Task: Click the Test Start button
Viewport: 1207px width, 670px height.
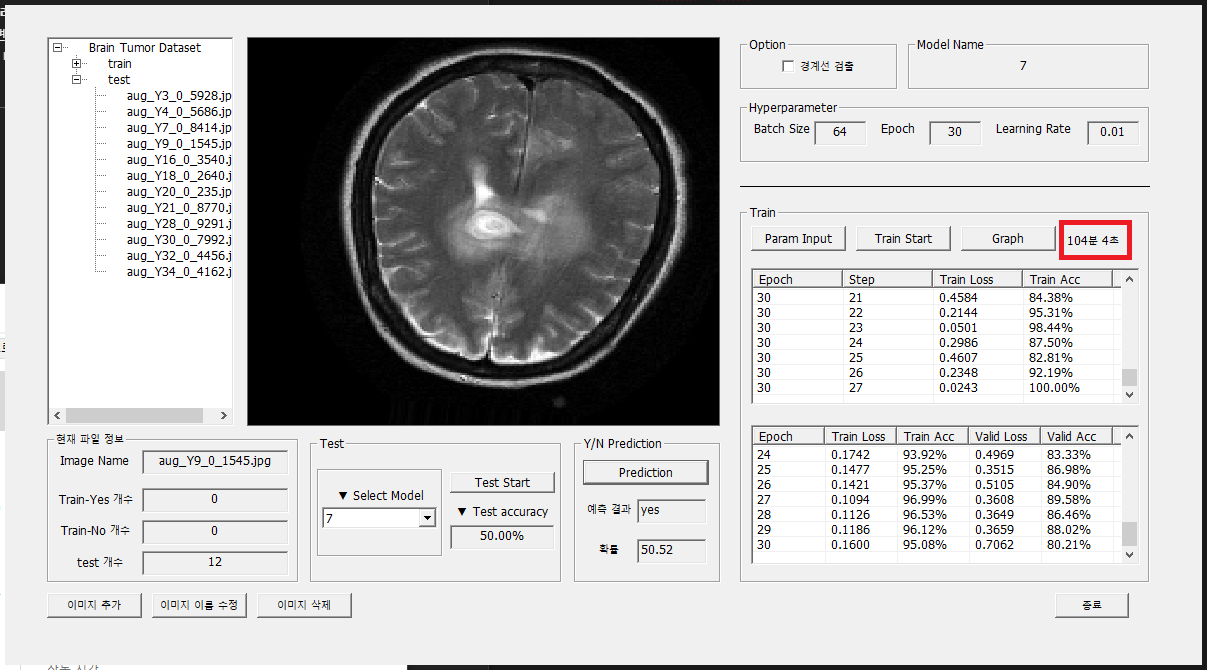Action: tap(502, 482)
